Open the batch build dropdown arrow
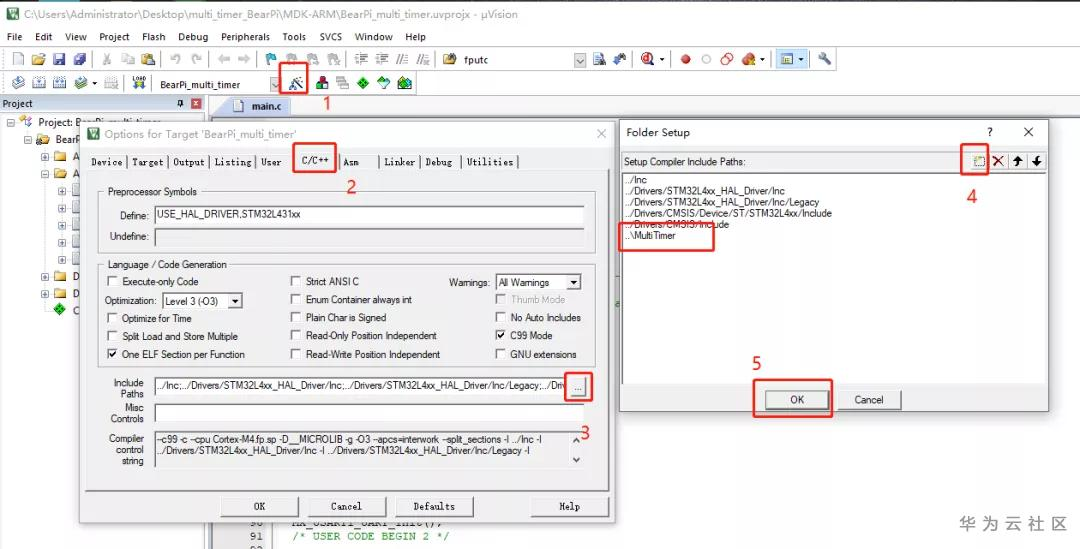The height and width of the screenshot is (549, 1080). click(94, 83)
